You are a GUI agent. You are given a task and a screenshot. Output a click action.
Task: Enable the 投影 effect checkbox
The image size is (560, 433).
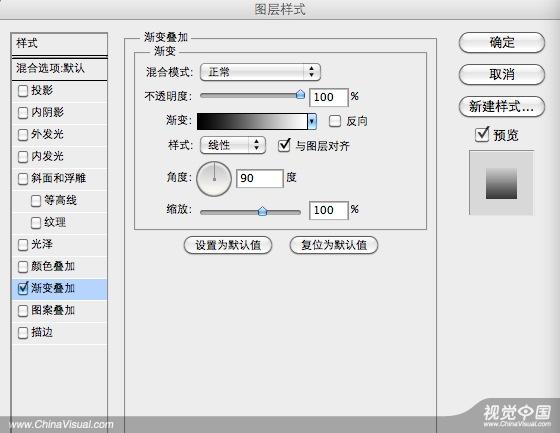(x=23, y=91)
